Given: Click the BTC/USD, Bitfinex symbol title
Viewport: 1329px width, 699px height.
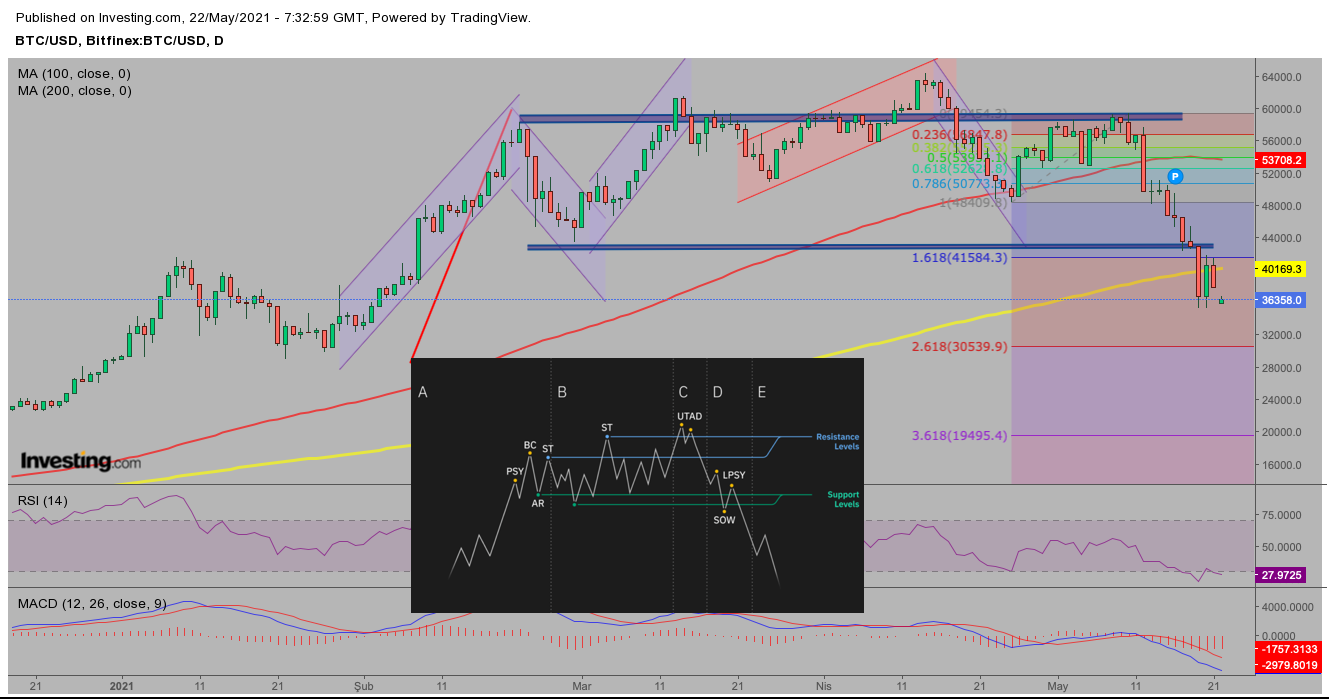Looking at the screenshot, I should (x=119, y=40).
